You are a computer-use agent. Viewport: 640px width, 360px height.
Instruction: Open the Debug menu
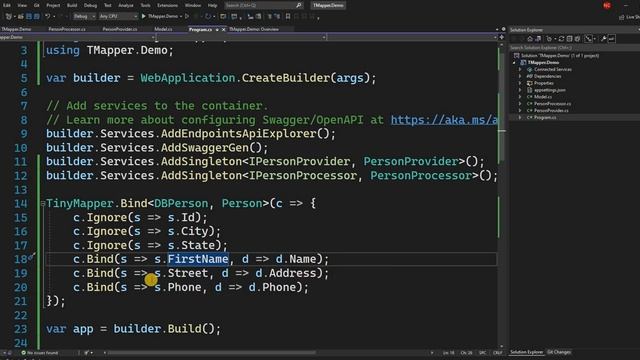click(90, 5)
